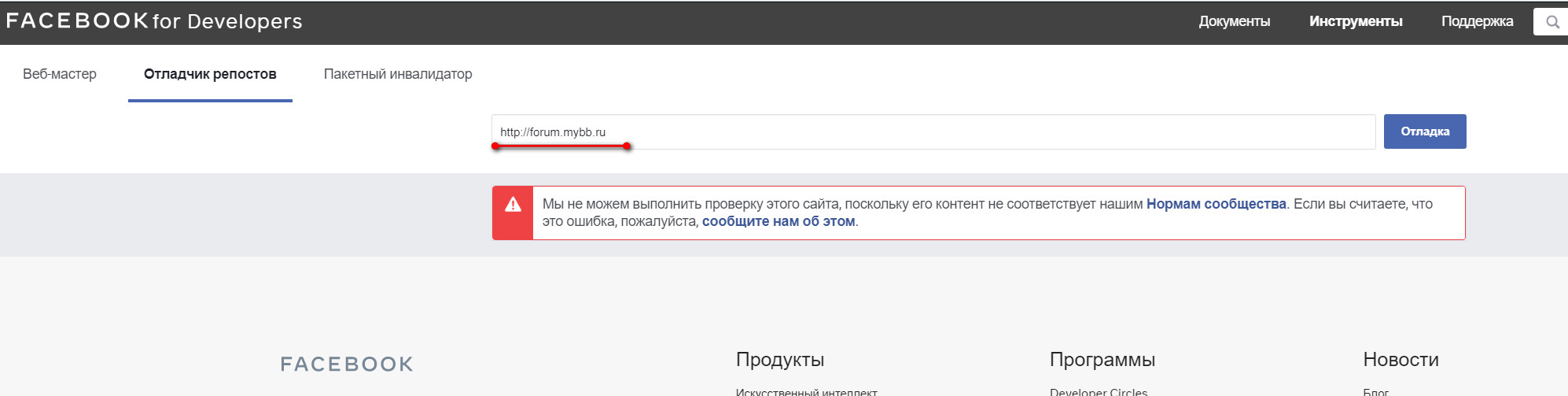Follow the сообщите нам об этом link

click(778, 221)
